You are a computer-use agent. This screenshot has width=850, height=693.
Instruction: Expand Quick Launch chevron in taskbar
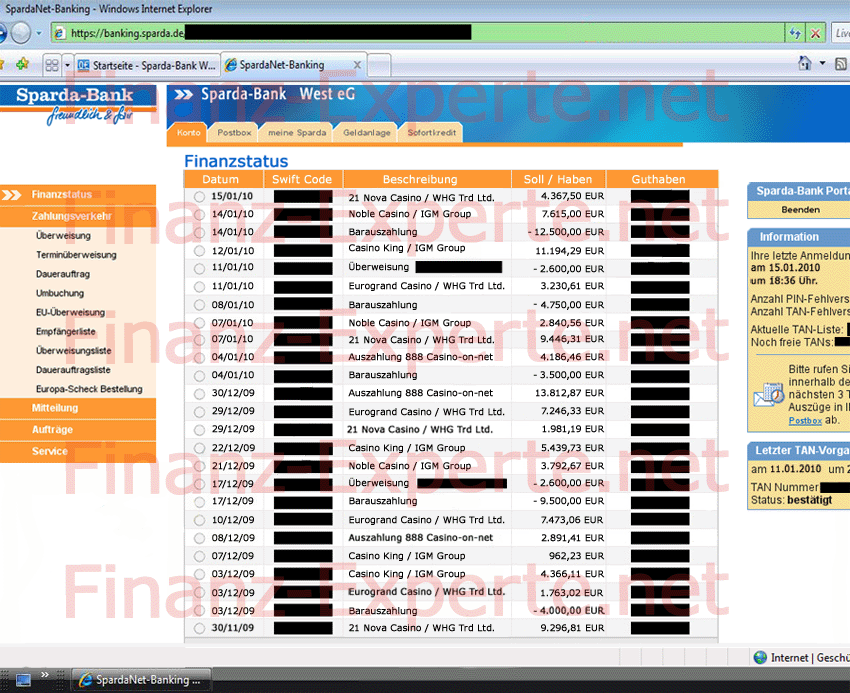pos(45,675)
